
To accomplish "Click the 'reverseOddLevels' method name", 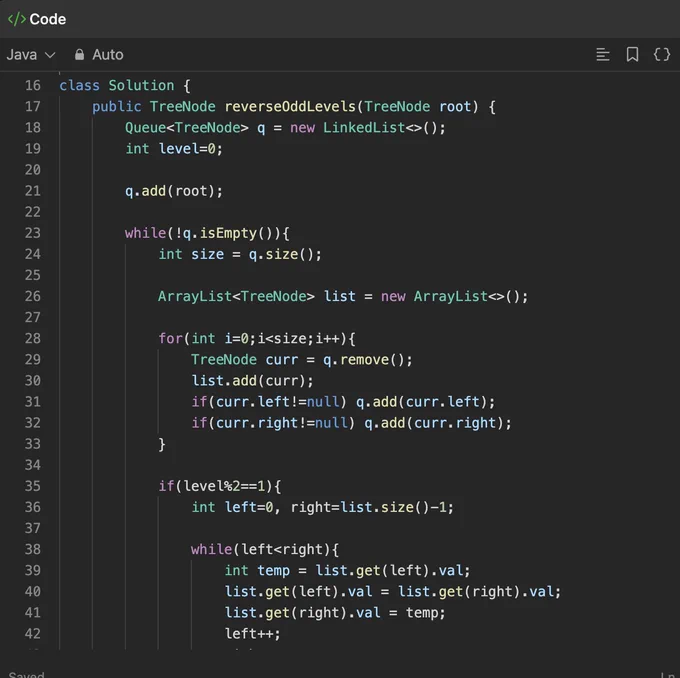I will pyautogui.click(x=290, y=106).
